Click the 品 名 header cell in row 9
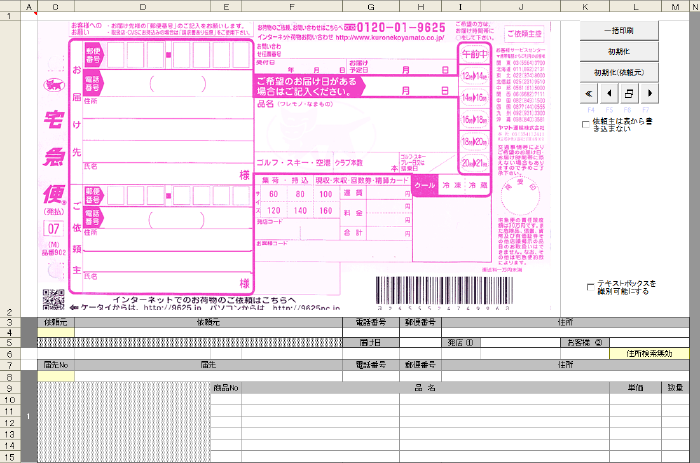The height and width of the screenshot is (463, 700). coord(425,388)
